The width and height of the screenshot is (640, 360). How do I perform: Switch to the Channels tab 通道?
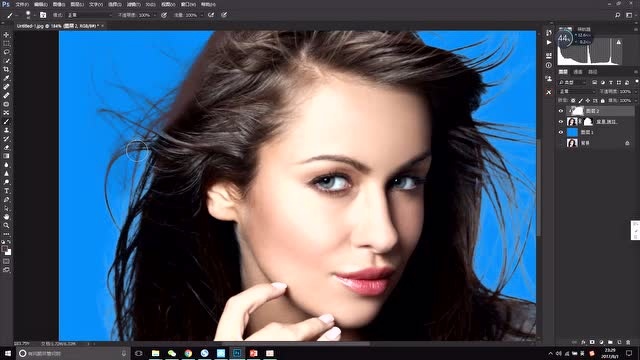click(x=578, y=72)
